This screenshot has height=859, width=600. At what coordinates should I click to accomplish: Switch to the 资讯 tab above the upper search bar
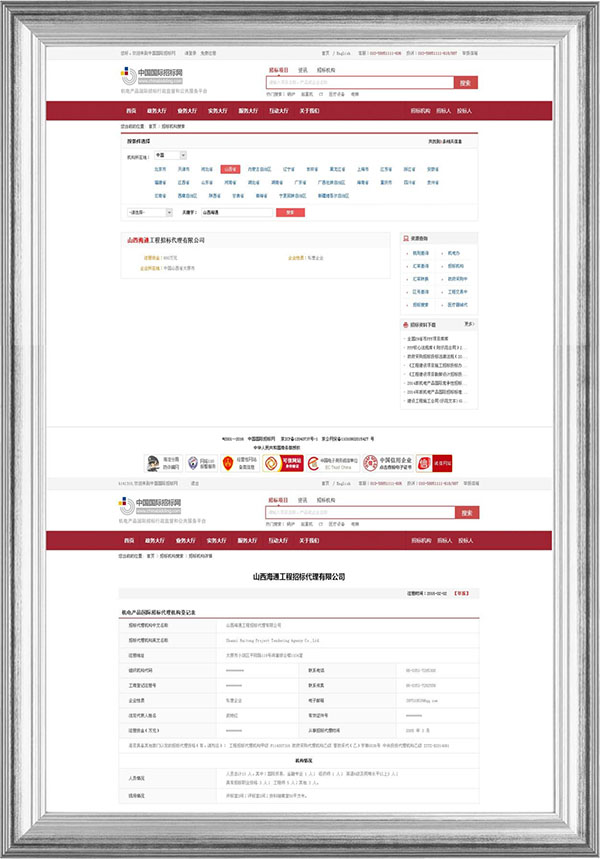pos(302,70)
